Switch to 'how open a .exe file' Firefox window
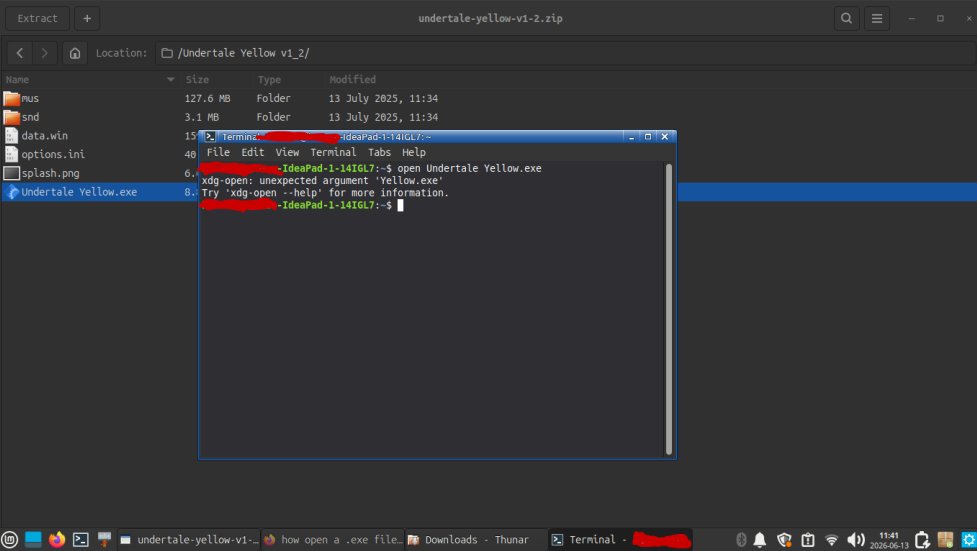Screen dimensions: 977x551 click(333, 540)
